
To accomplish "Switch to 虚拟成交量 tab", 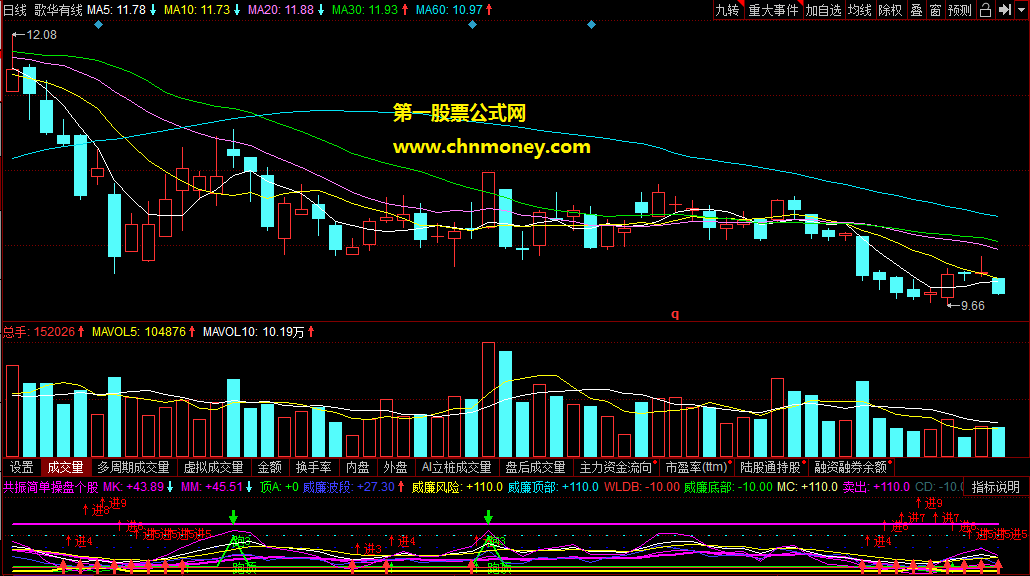I will pyautogui.click(x=213, y=467).
